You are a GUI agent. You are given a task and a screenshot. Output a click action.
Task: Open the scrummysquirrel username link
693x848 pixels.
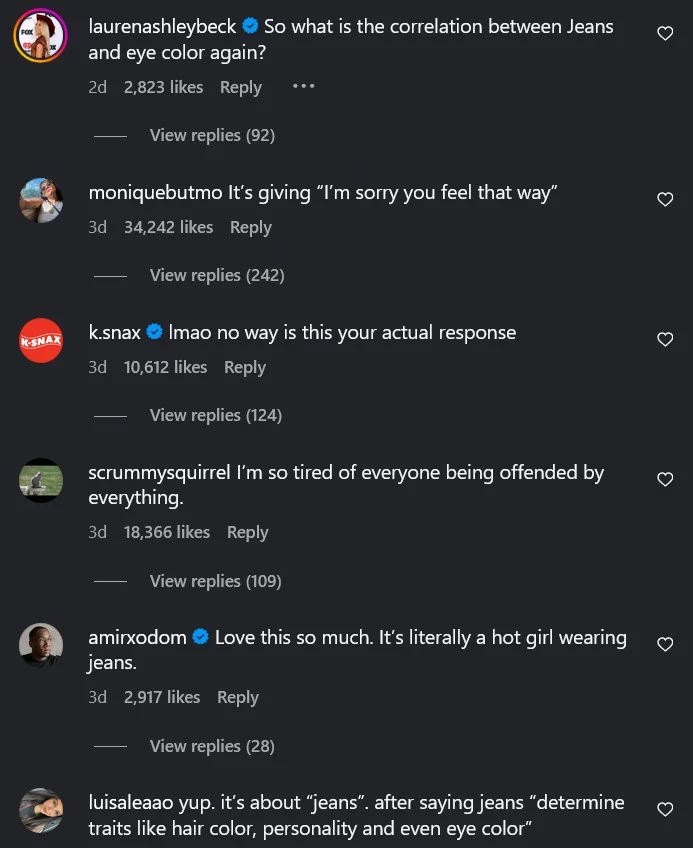[x=159, y=472]
